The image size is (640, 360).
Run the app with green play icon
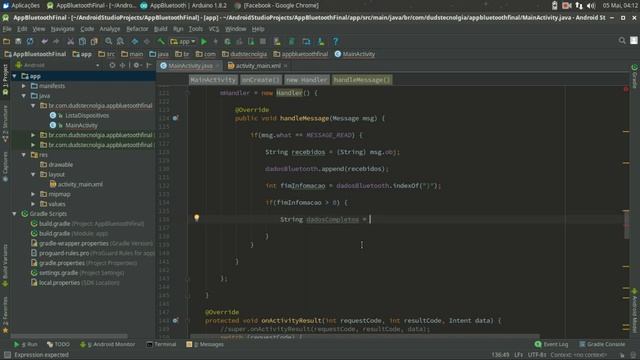[x=204, y=41]
